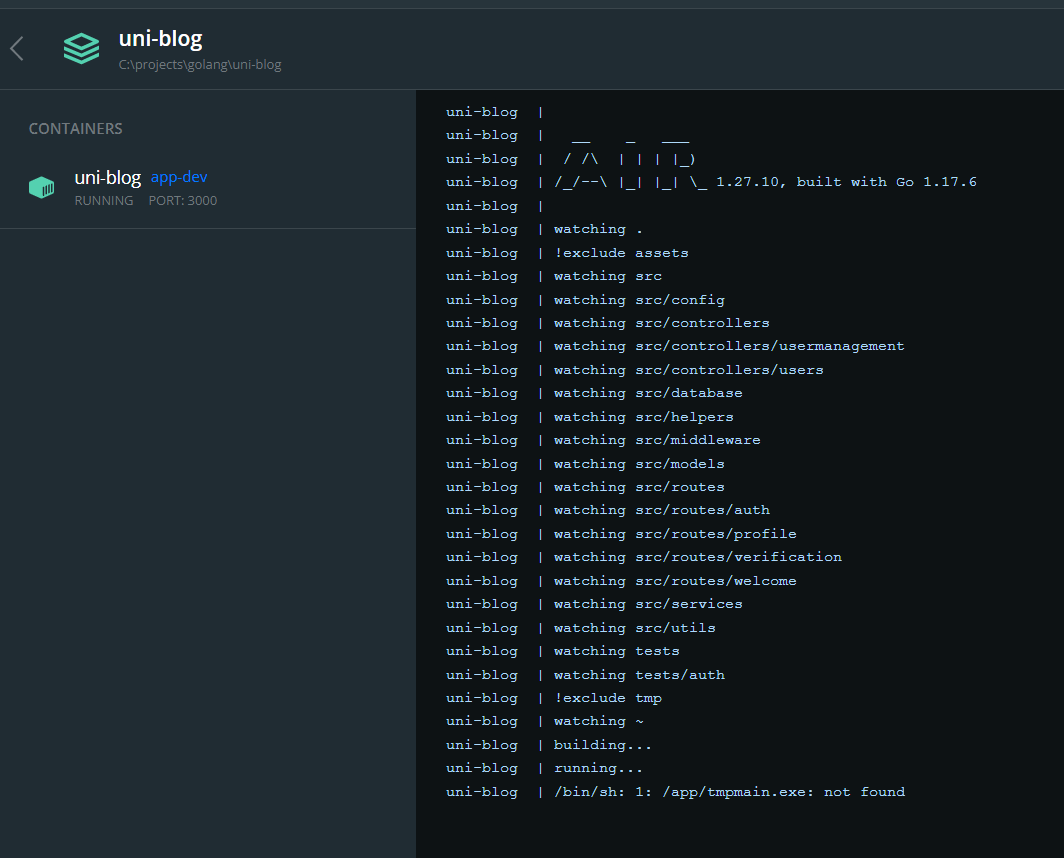Click the CONTAINERS section heading

coord(75,129)
